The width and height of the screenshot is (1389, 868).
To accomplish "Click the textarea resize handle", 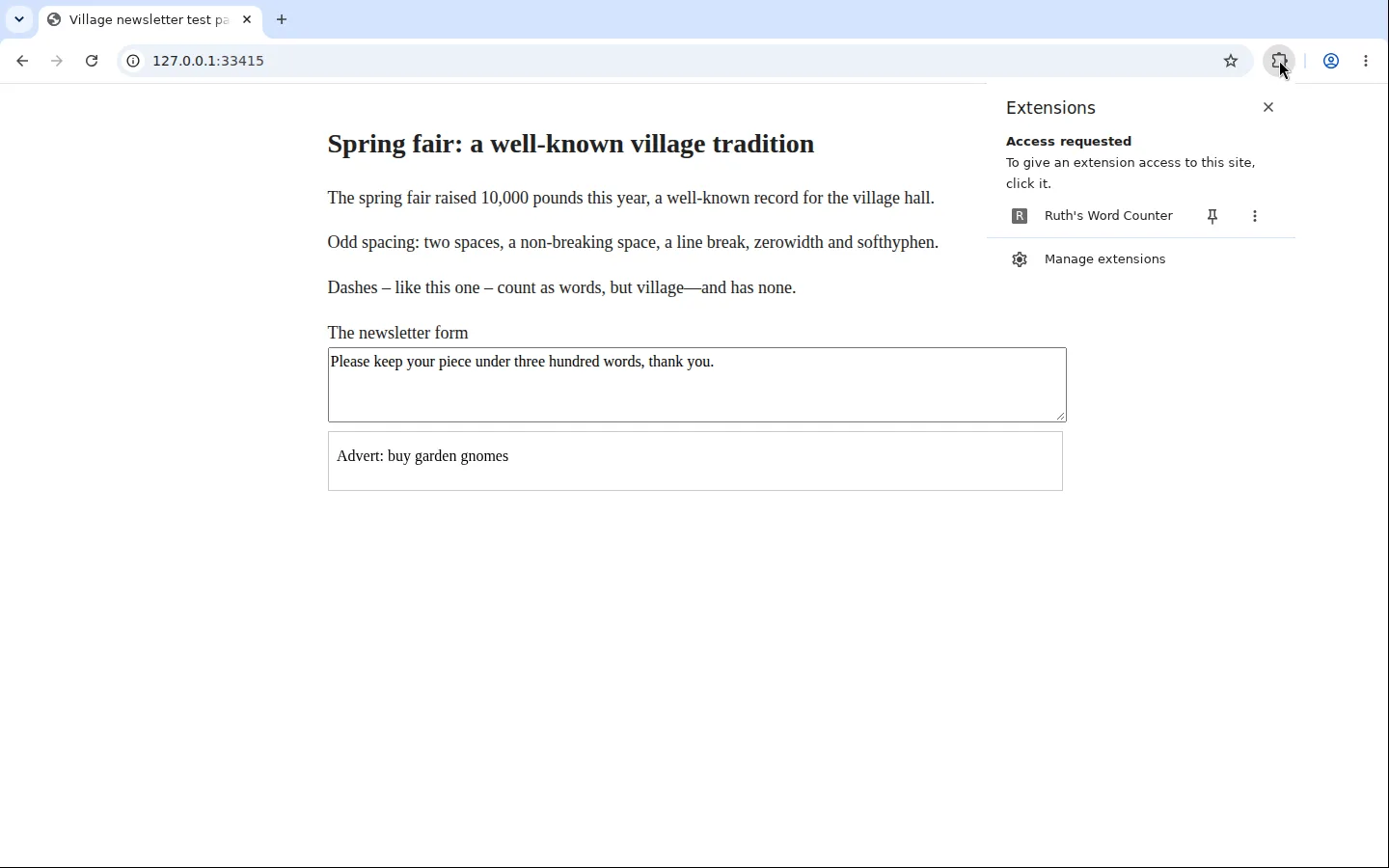I will point(1060,415).
